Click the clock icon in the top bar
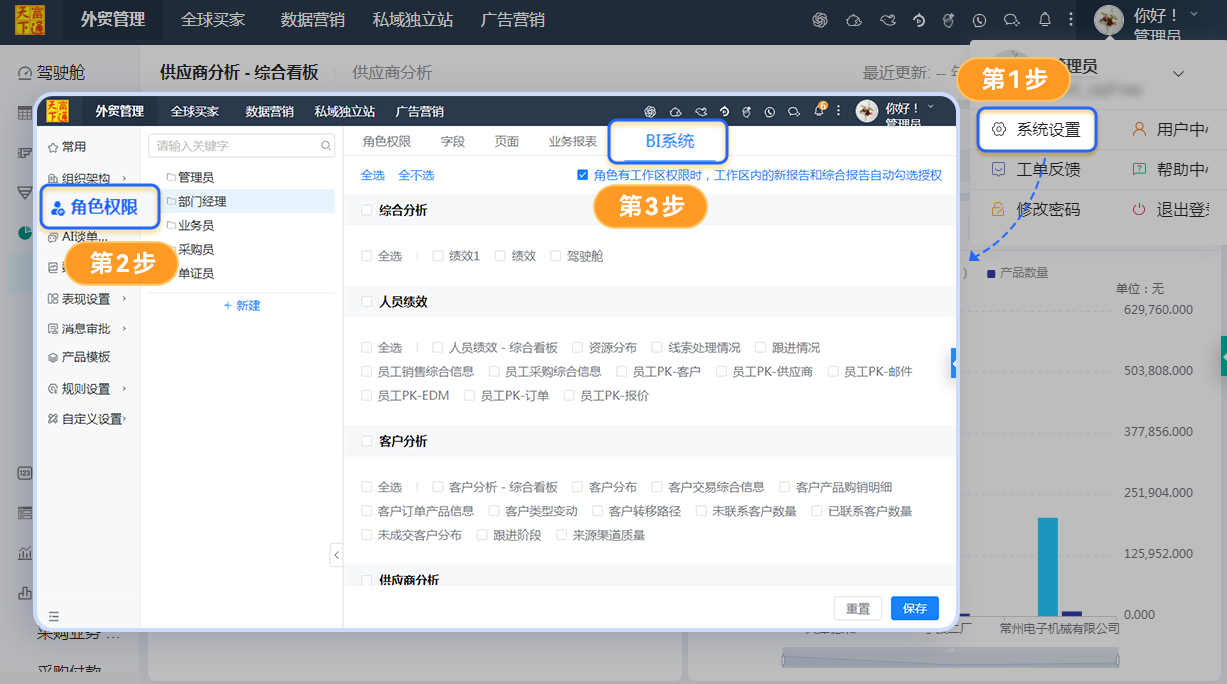 [x=980, y=20]
